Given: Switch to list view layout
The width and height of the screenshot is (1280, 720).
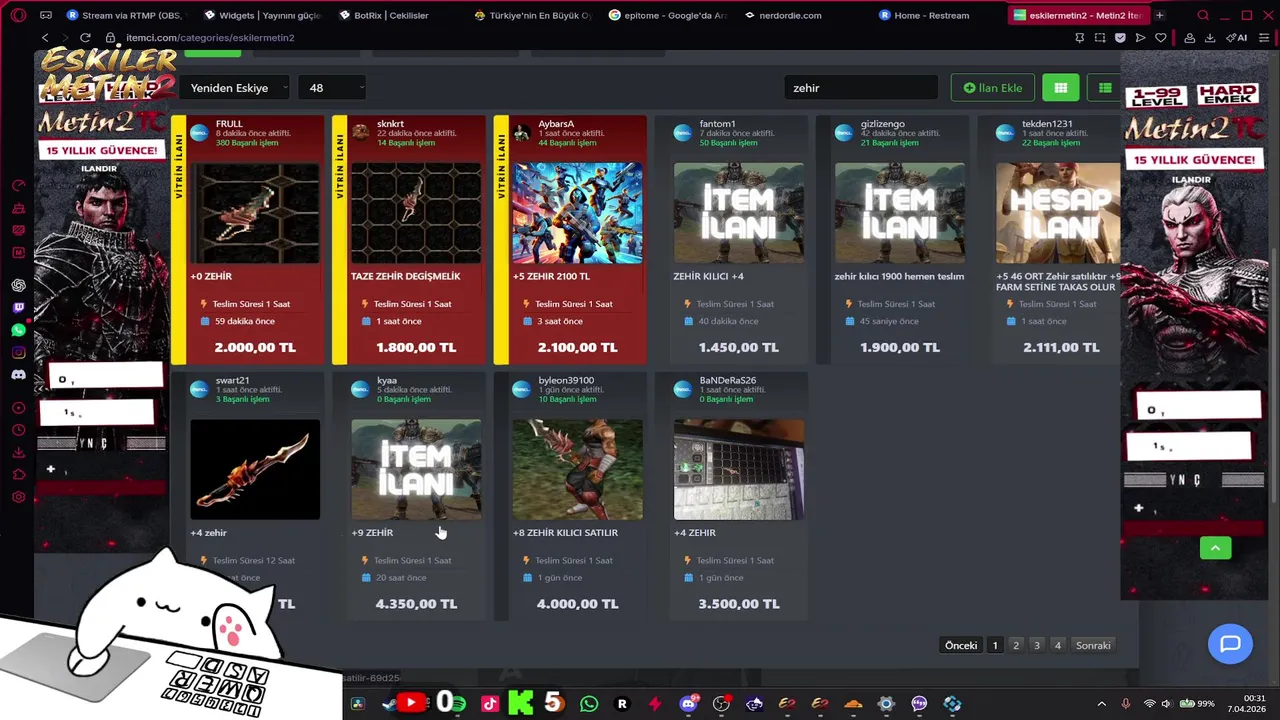Looking at the screenshot, I should coord(1105,88).
